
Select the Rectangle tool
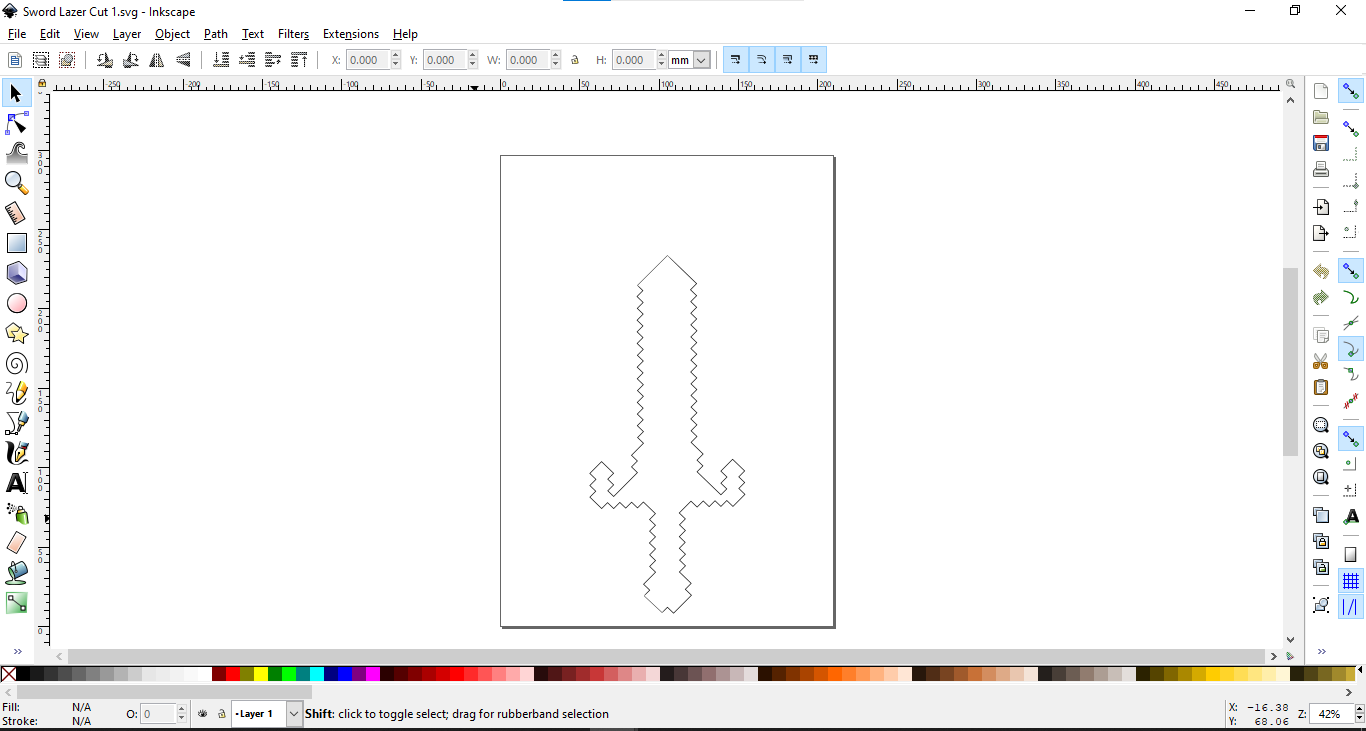[16, 243]
